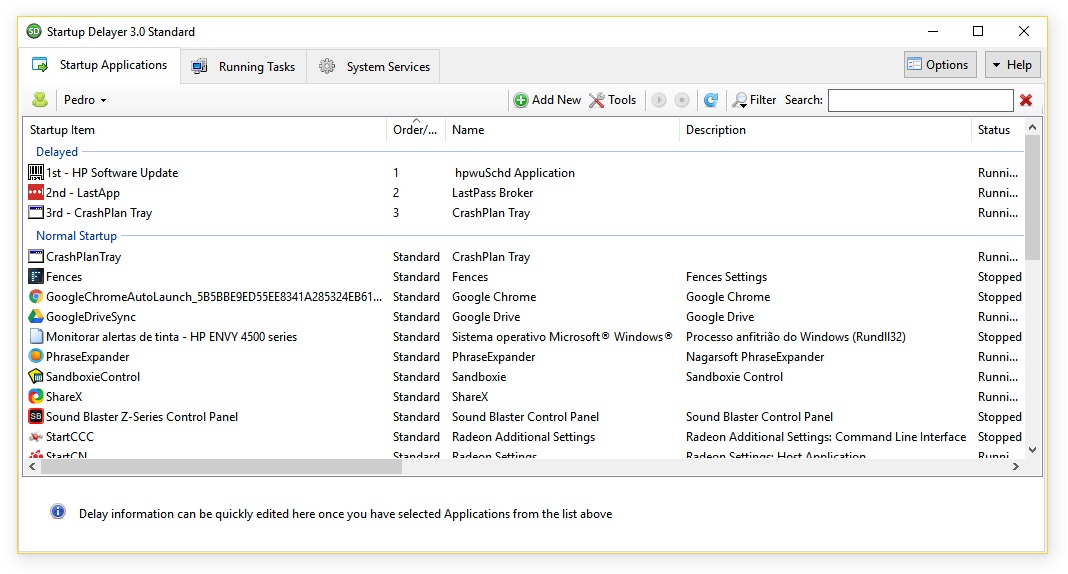1068x574 pixels.
Task: Click Stopped status of Fences row
Action: tap(999, 277)
